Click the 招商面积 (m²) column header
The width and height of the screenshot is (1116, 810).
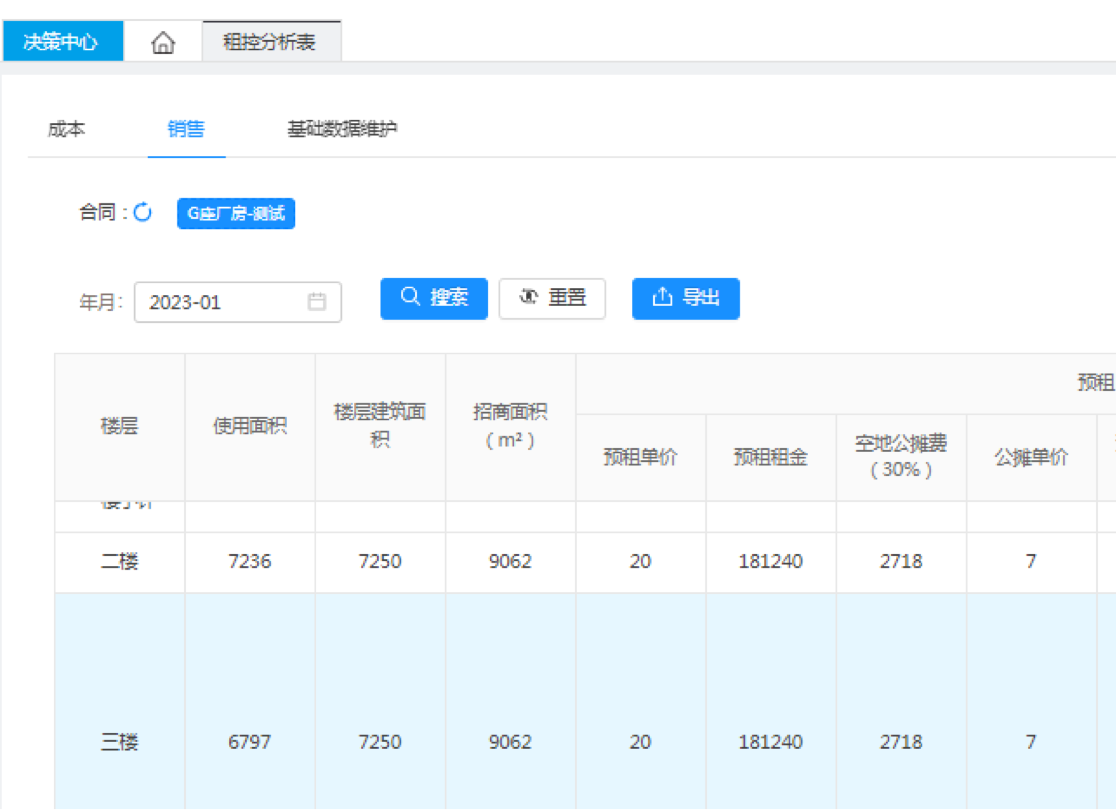click(510, 426)
